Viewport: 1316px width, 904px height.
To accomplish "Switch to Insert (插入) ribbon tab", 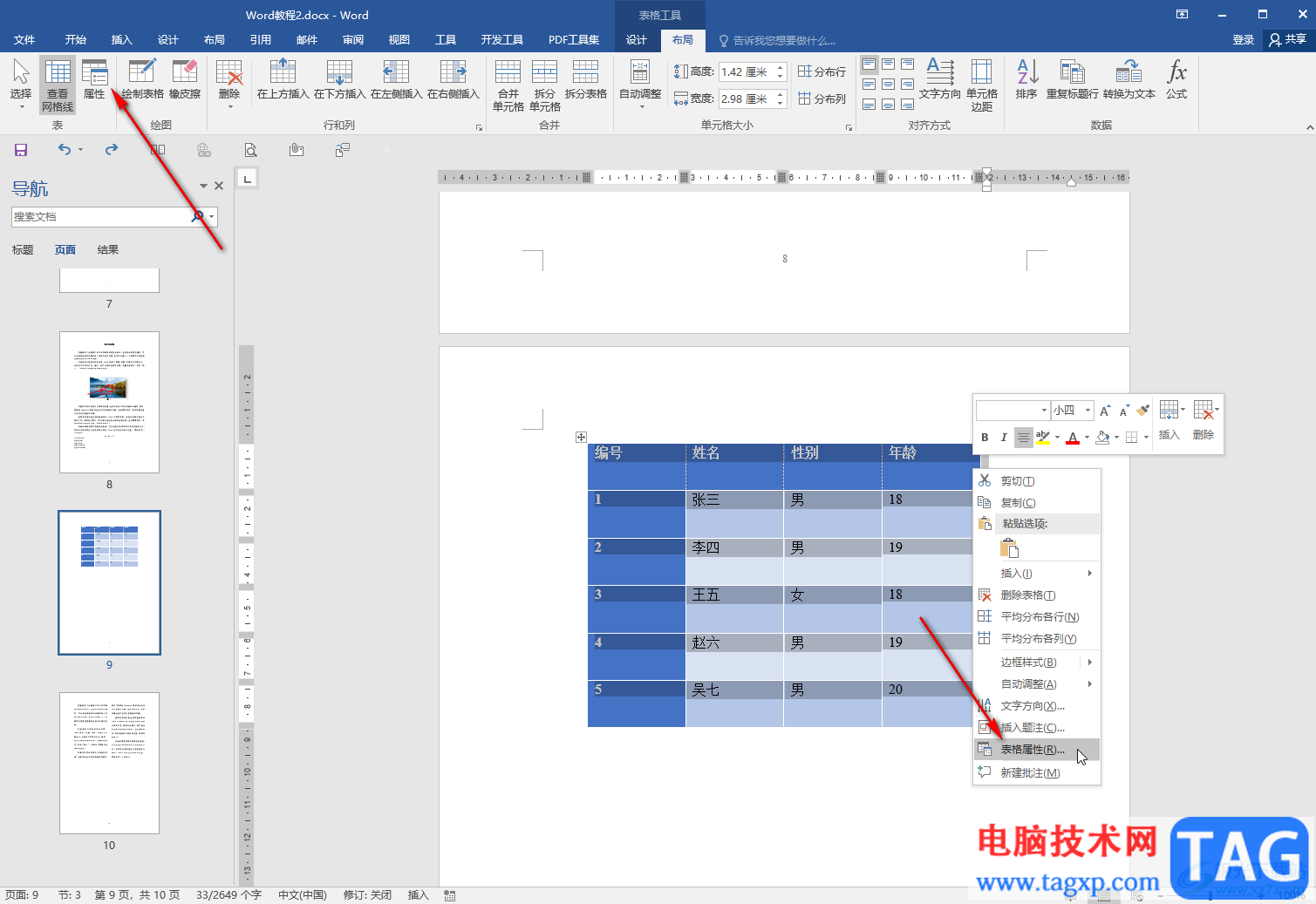I will (x=122, y=40).
